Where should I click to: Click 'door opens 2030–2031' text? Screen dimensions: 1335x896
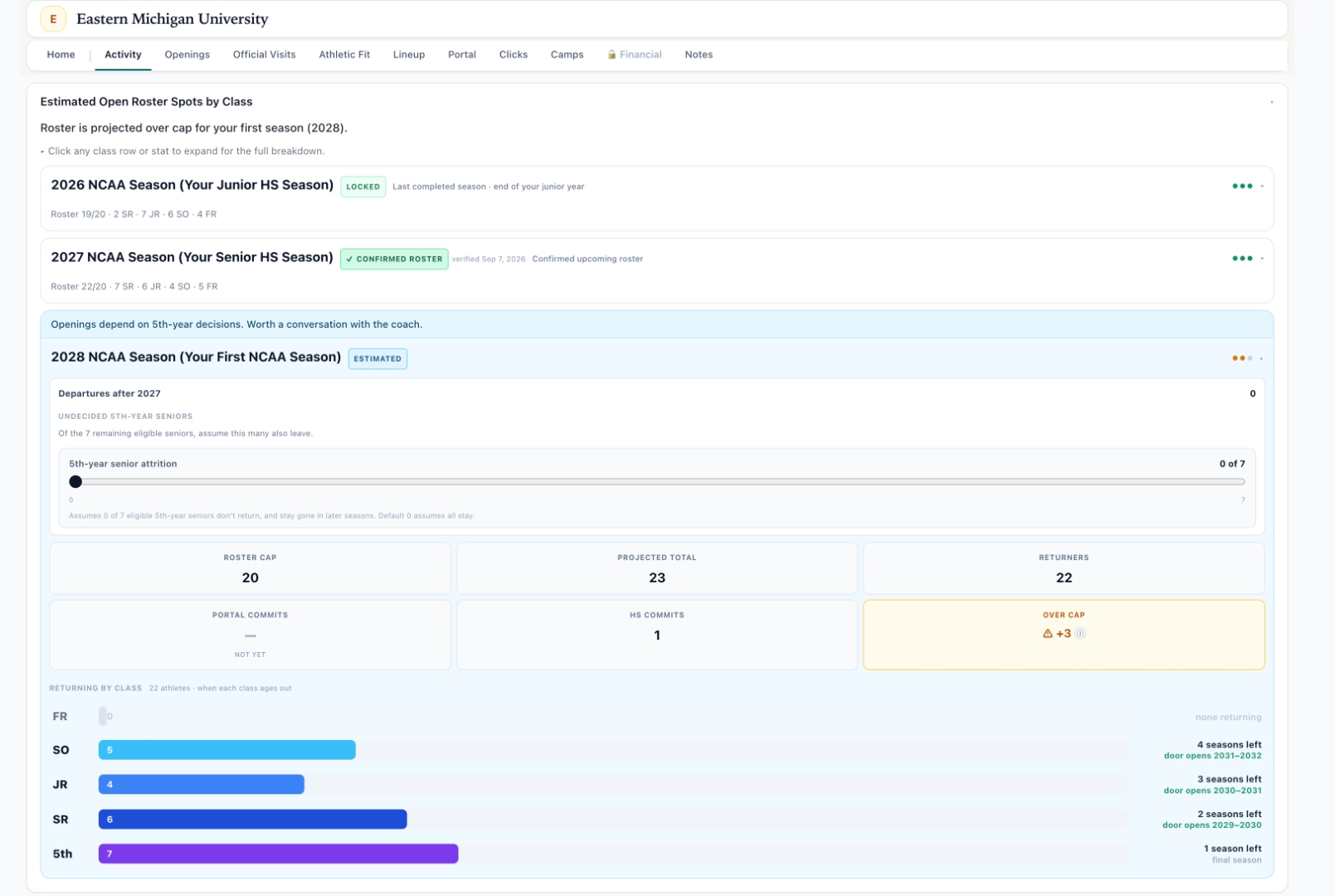point(1212,791)
